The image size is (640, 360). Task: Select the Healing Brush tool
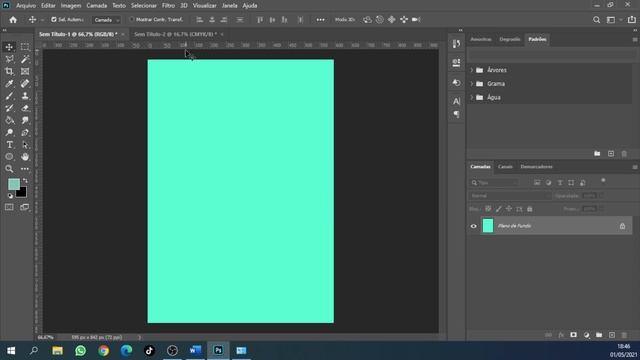[25, 84]
